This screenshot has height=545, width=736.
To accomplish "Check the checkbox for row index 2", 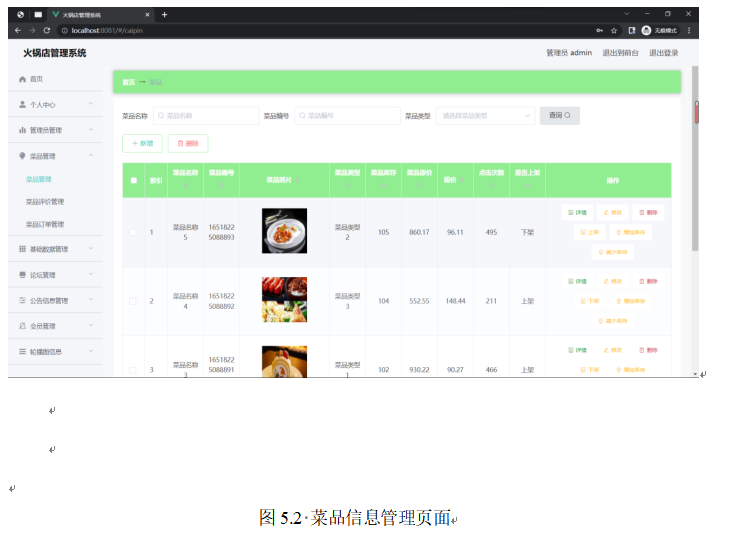I will click(x=133, y=301).
